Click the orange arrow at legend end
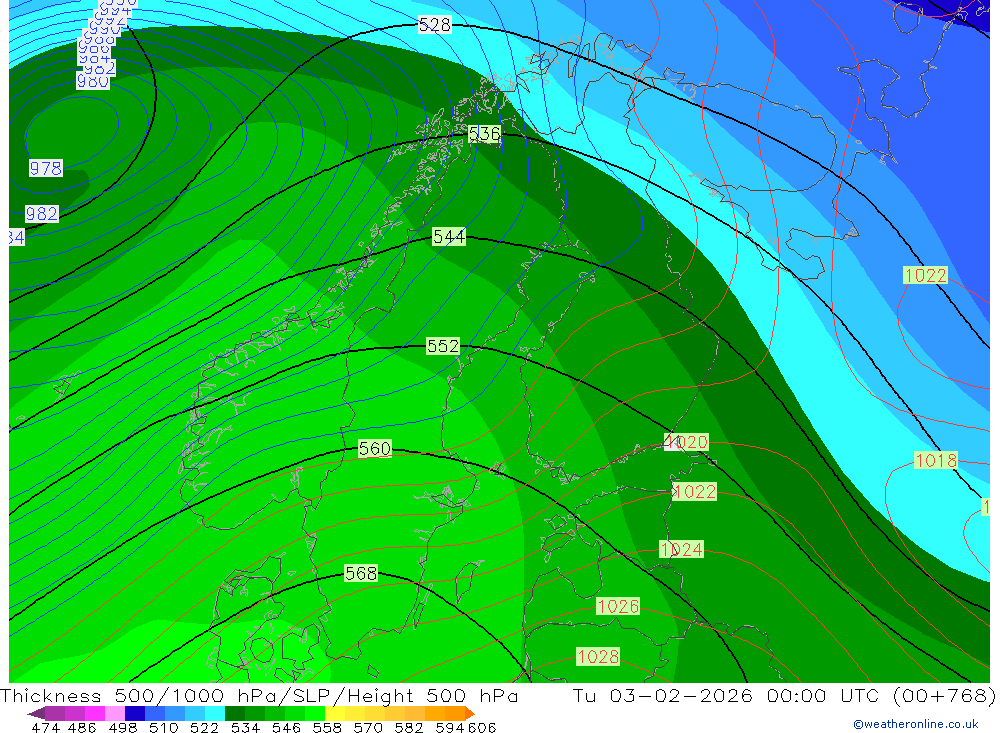The height and width of the screenshot is (733, 1000). (470, 713)
